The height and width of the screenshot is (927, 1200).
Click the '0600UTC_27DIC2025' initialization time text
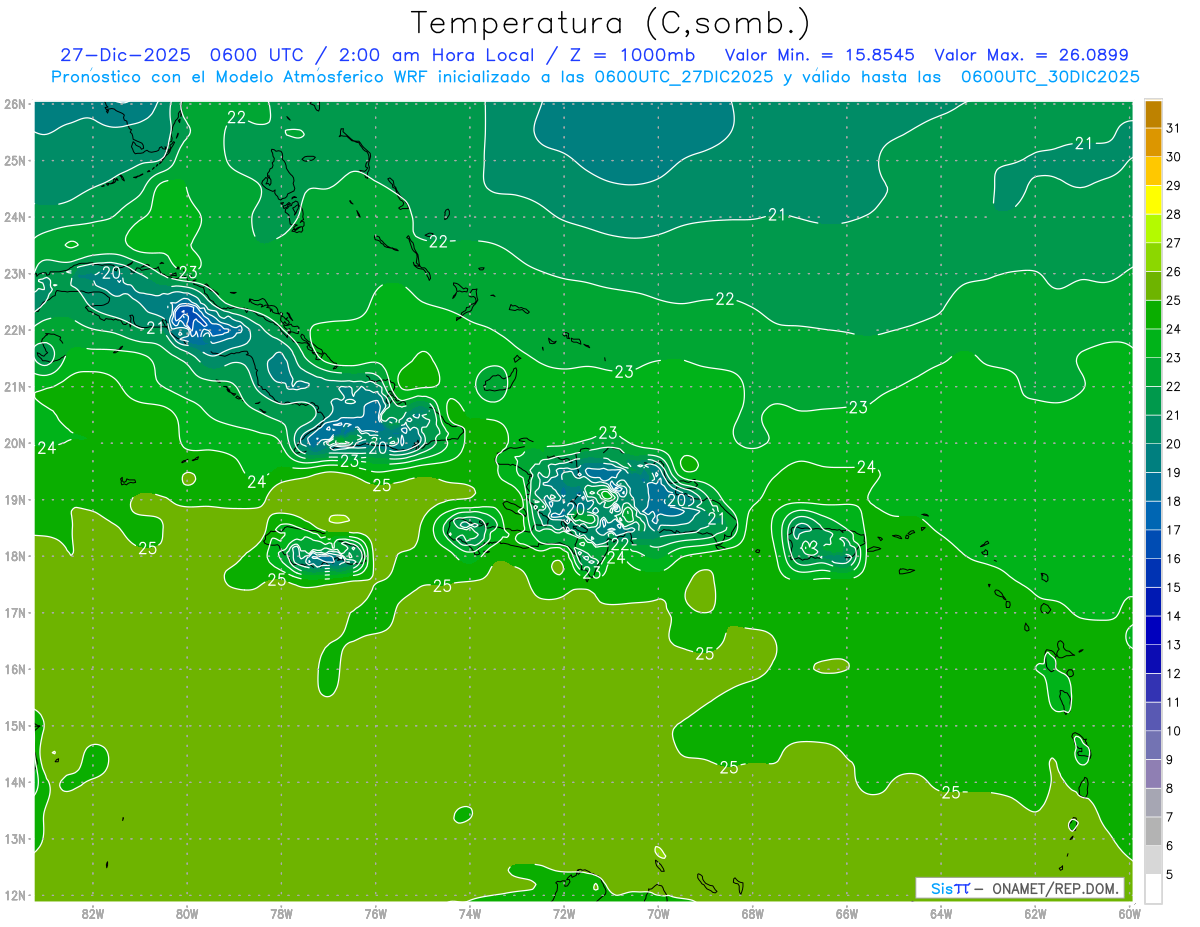684,77
